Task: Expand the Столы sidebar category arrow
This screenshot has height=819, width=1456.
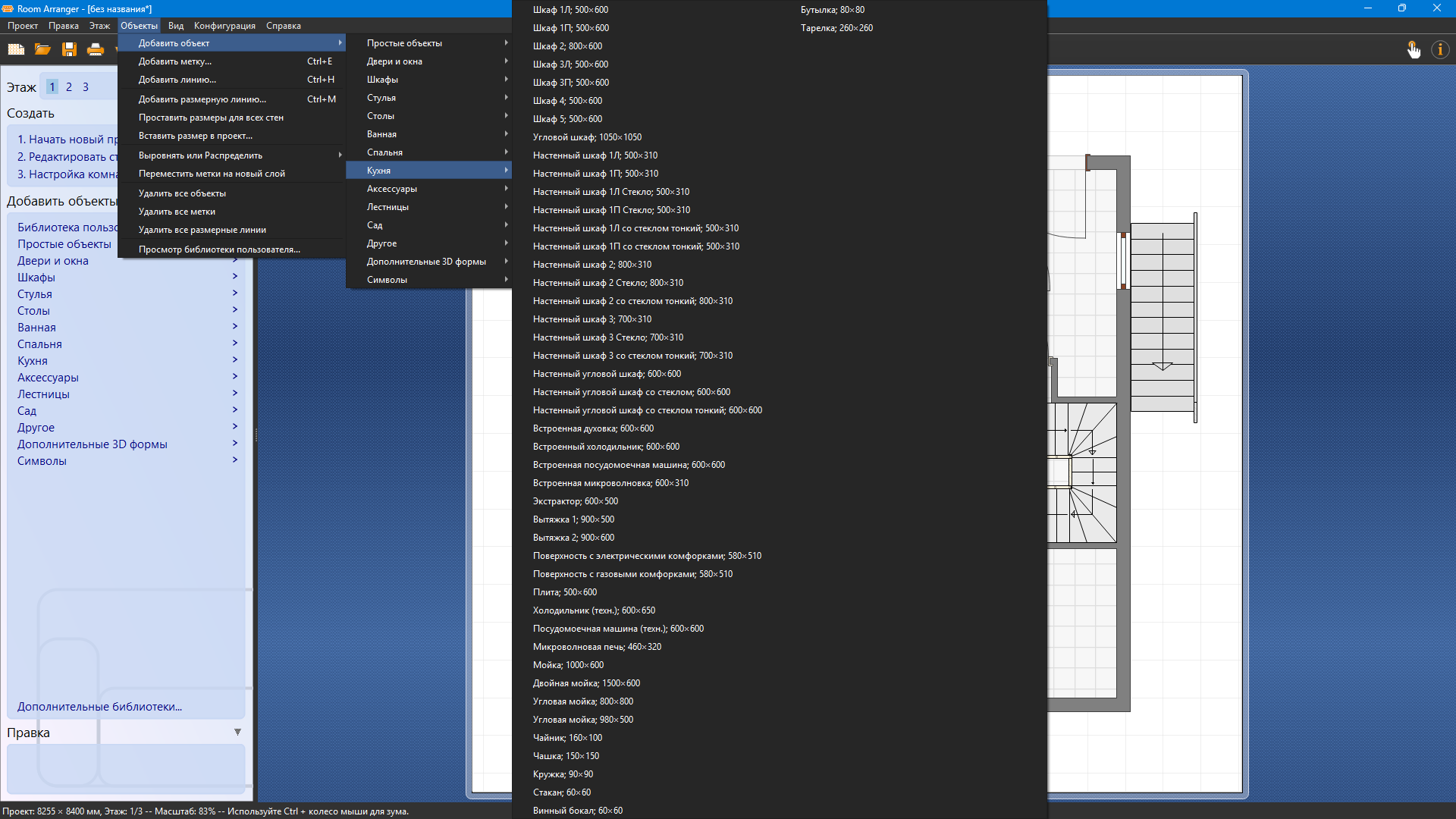Action: (x=235, y=310)
